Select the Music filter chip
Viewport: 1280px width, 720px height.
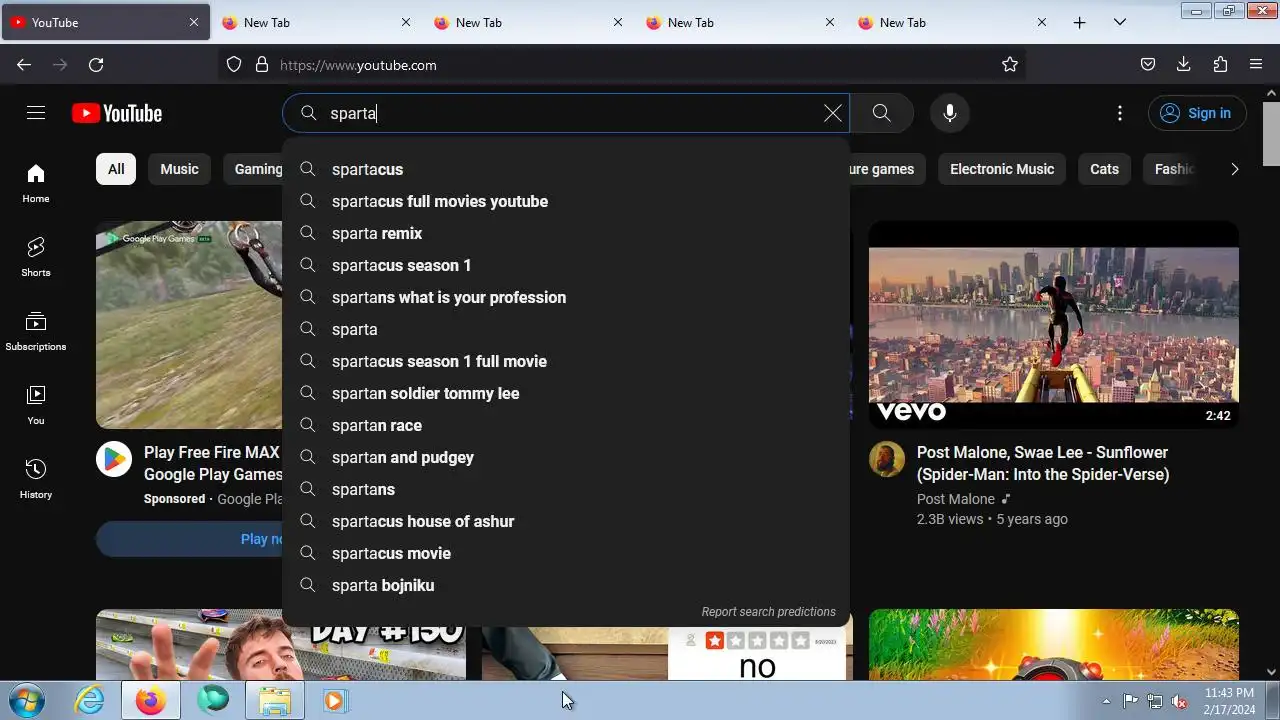click(180, 169)
